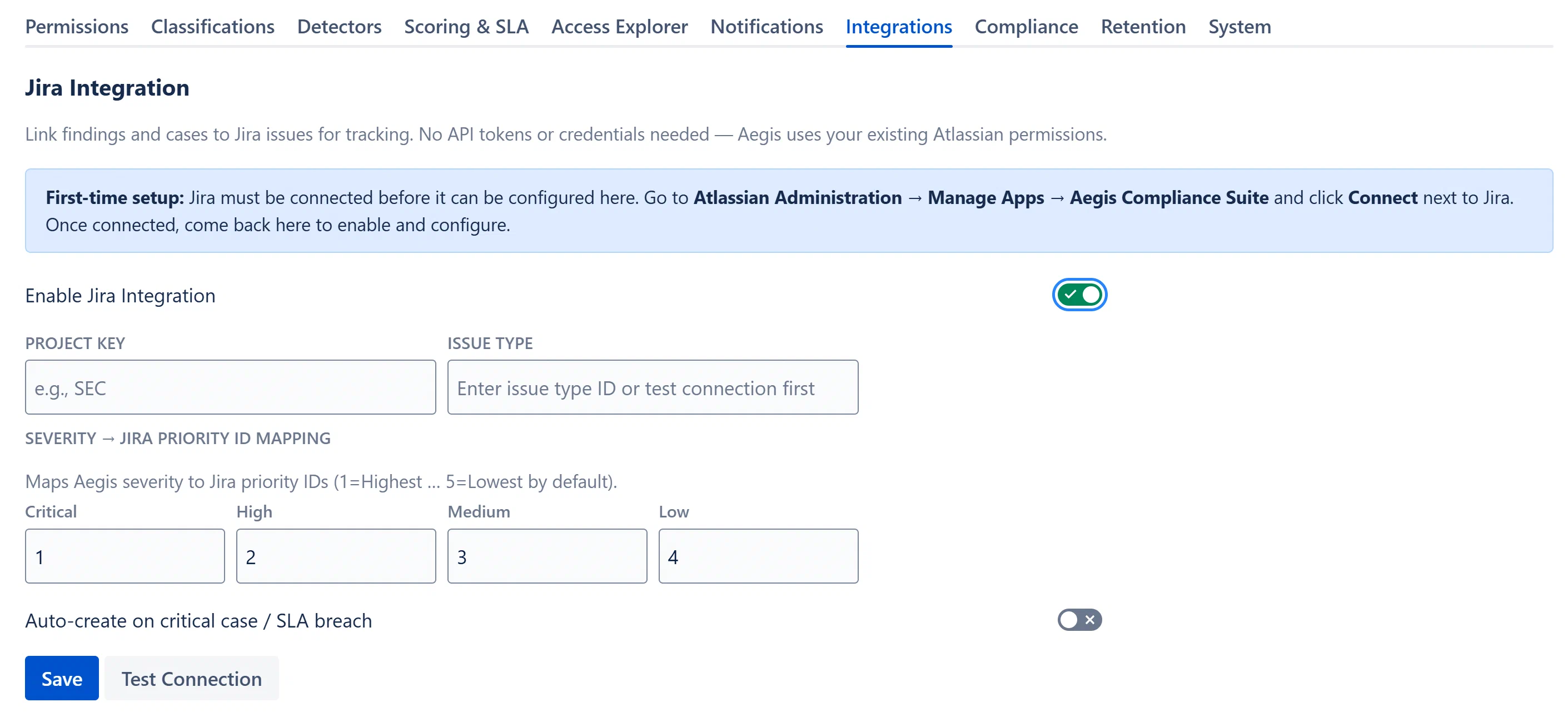Select the Access Explorer tab
The width and height of the screenshot is (1568, 727).
[619, 26]
